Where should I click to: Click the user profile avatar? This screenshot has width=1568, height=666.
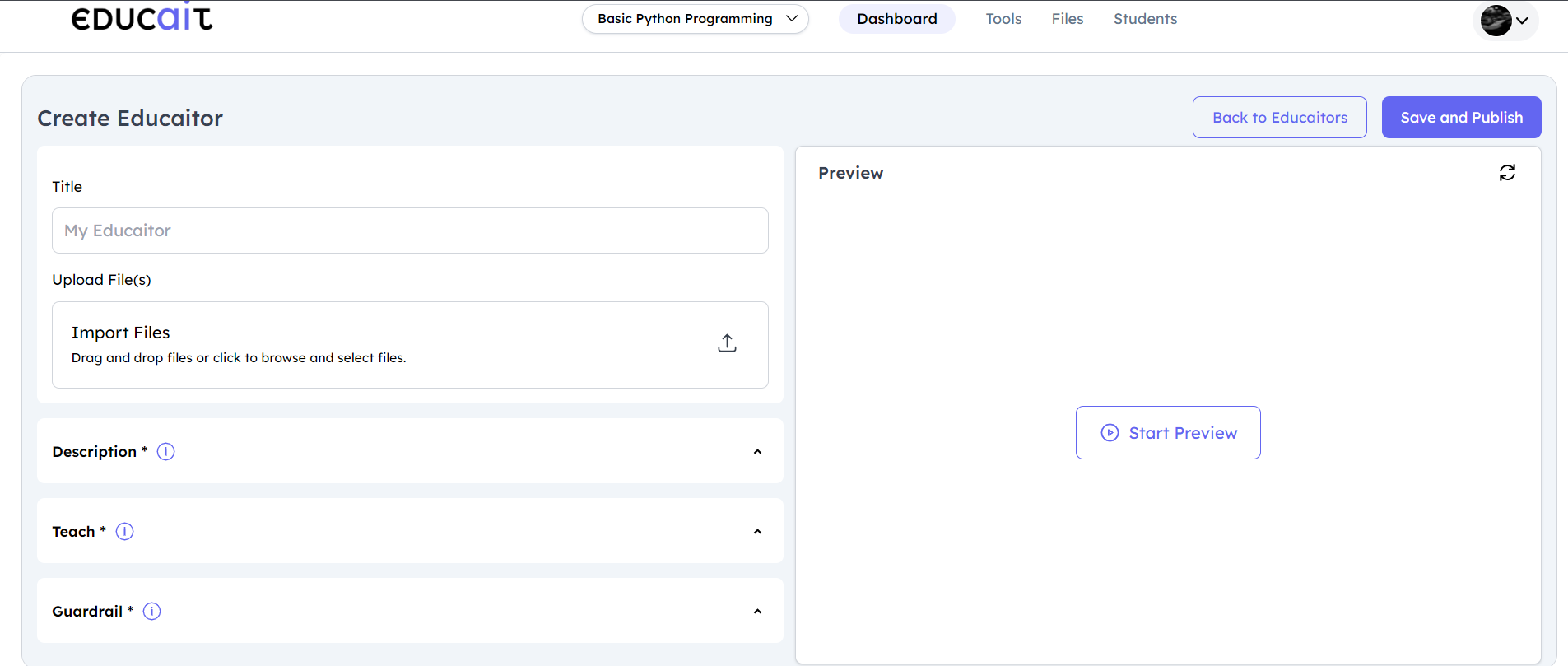pos(1495,21)
